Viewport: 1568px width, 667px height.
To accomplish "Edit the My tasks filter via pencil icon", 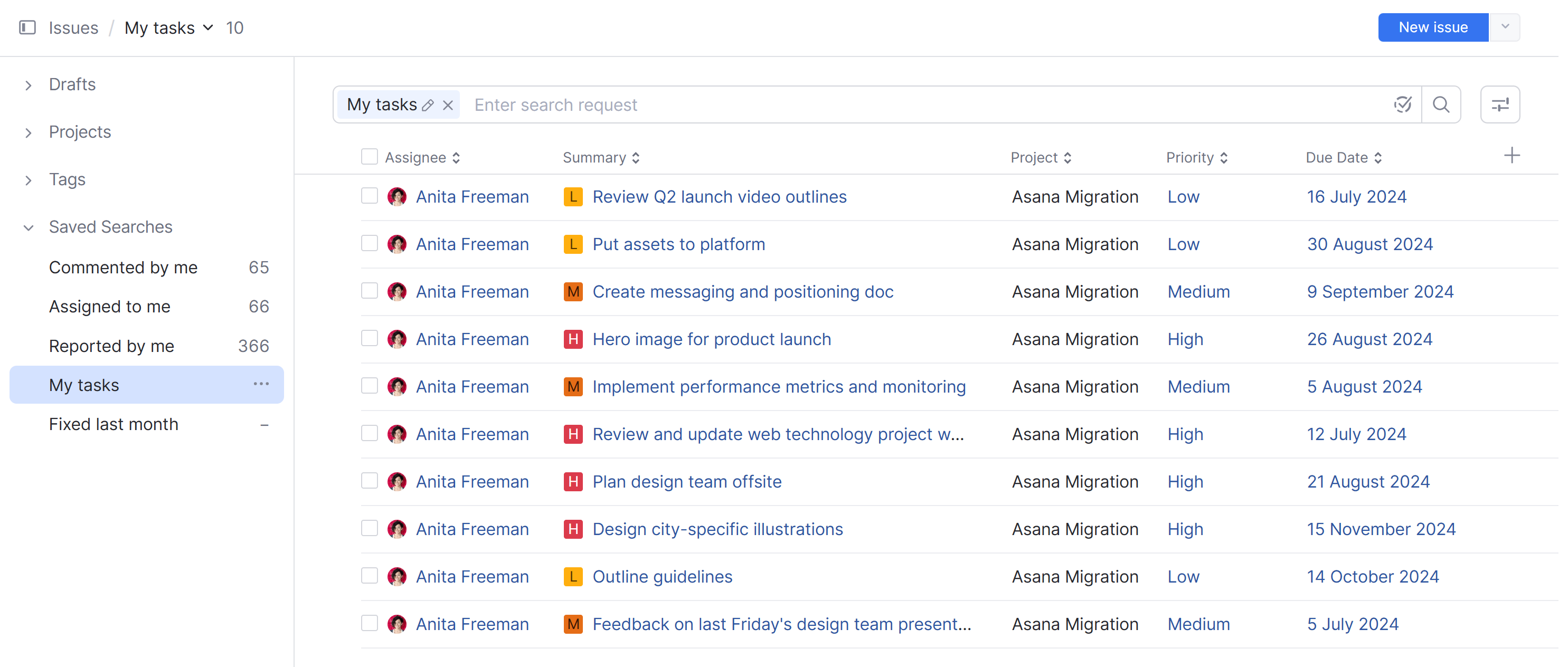I will [x=429, y=104].
